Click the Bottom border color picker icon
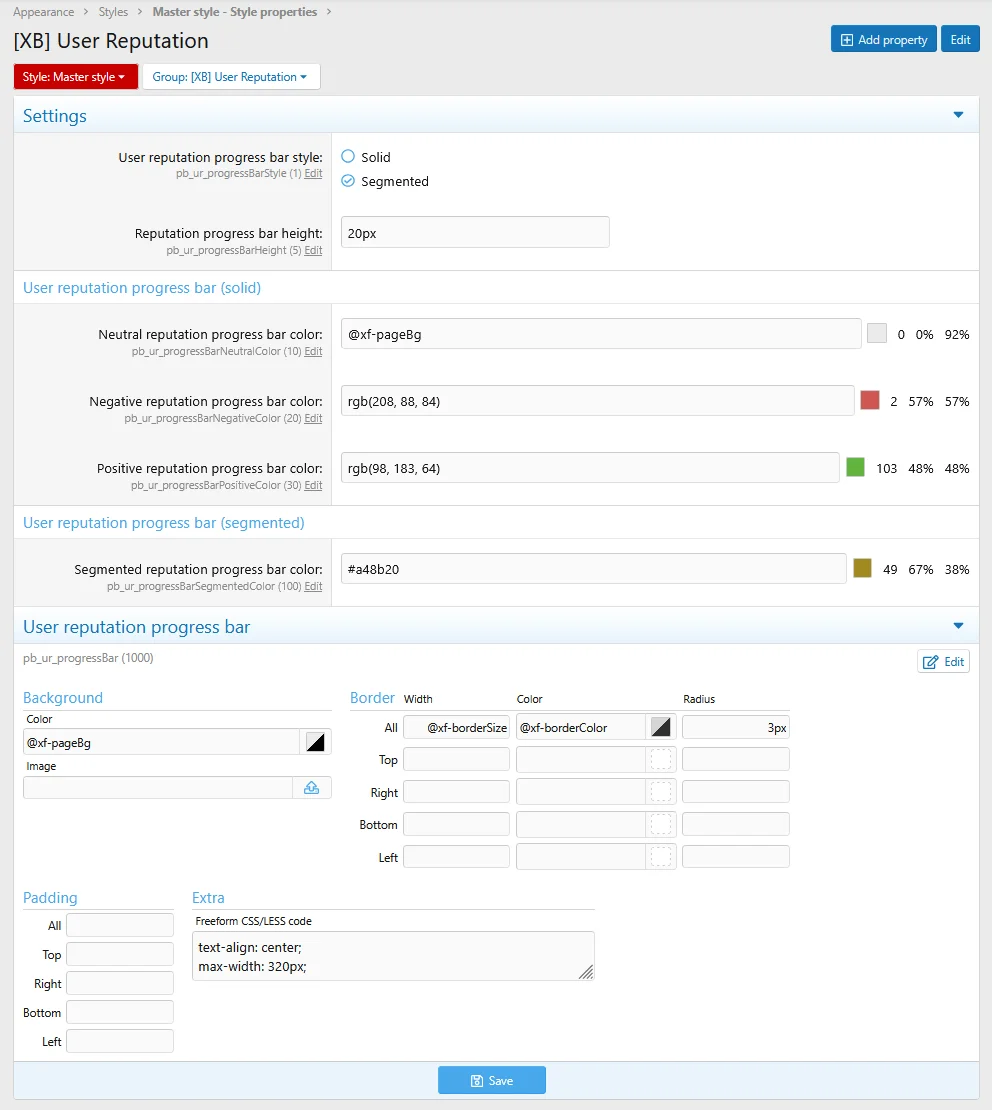The height and width of the screenshot is (1110, 992). click(661, 825)
